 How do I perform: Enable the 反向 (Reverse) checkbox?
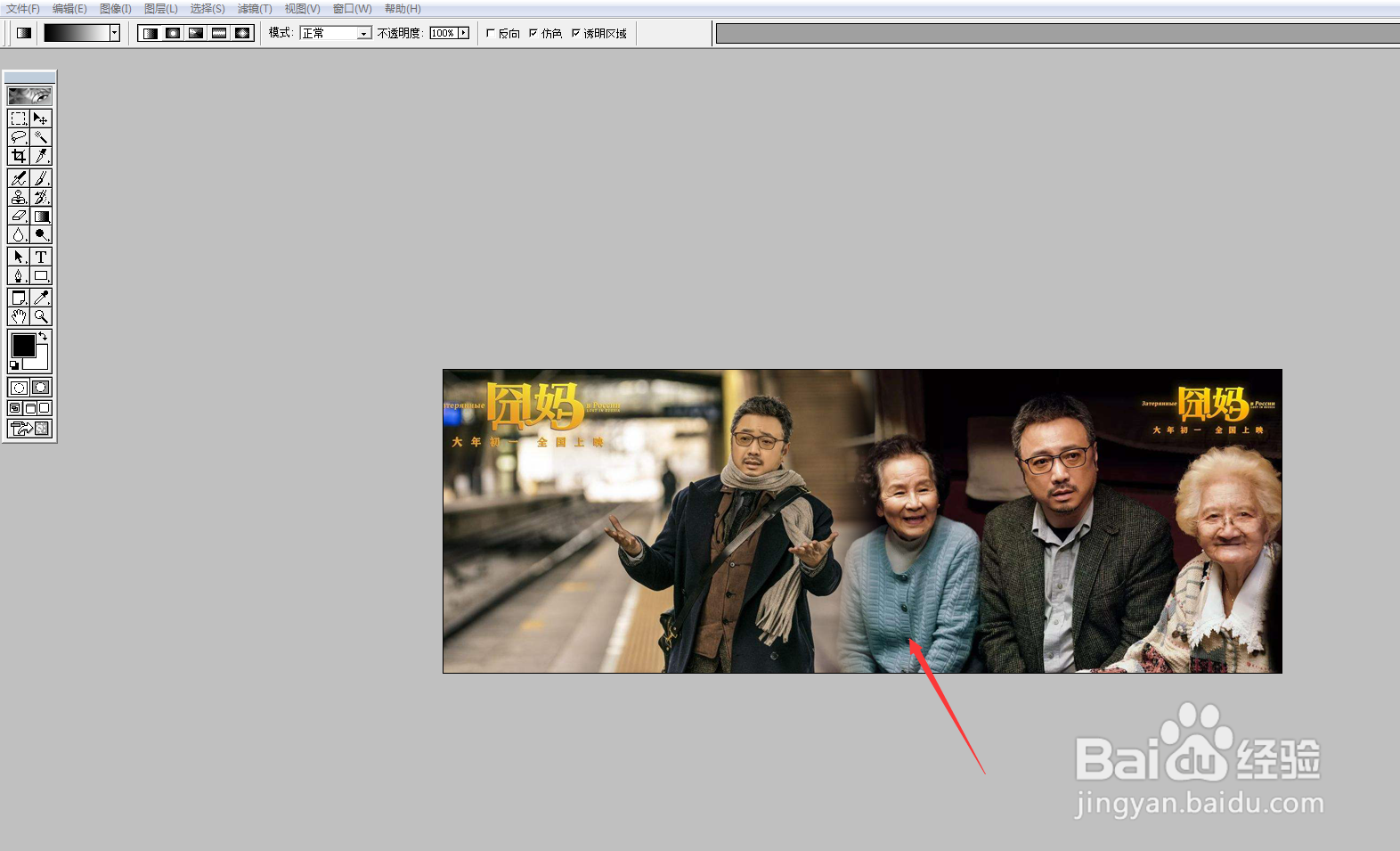point(491,33)
